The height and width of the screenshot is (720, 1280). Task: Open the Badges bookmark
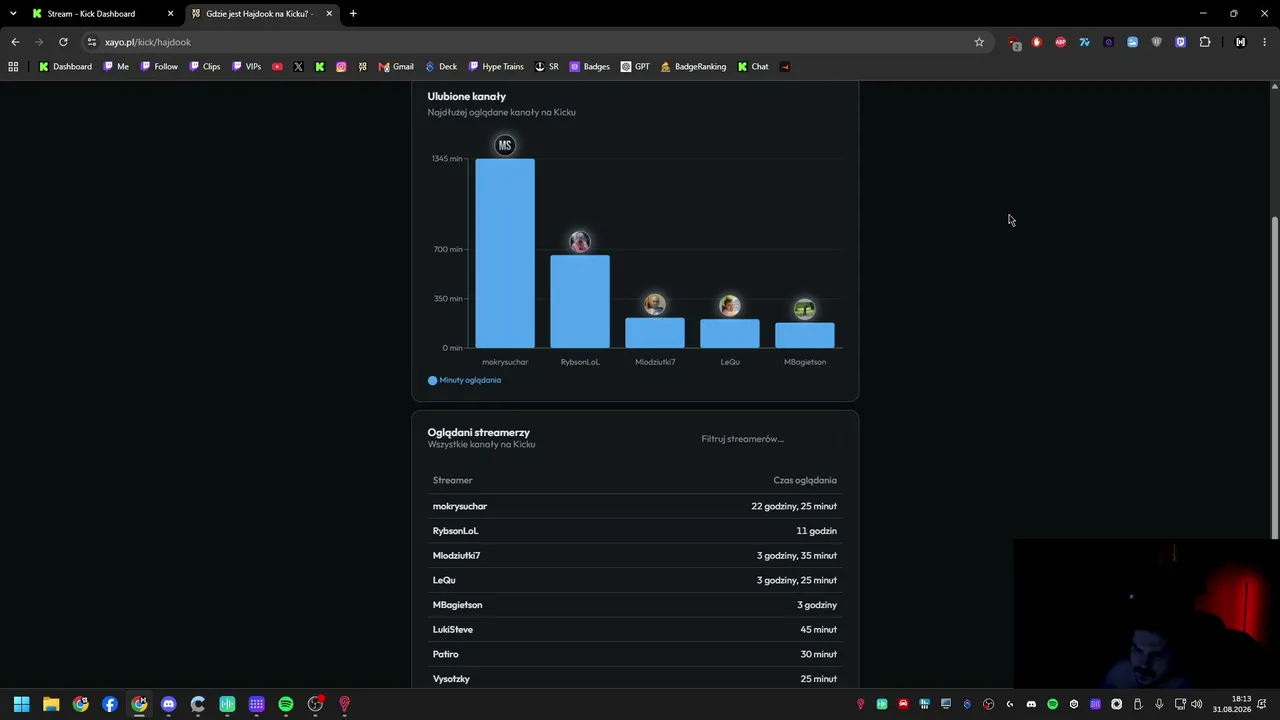pos(590,67)
